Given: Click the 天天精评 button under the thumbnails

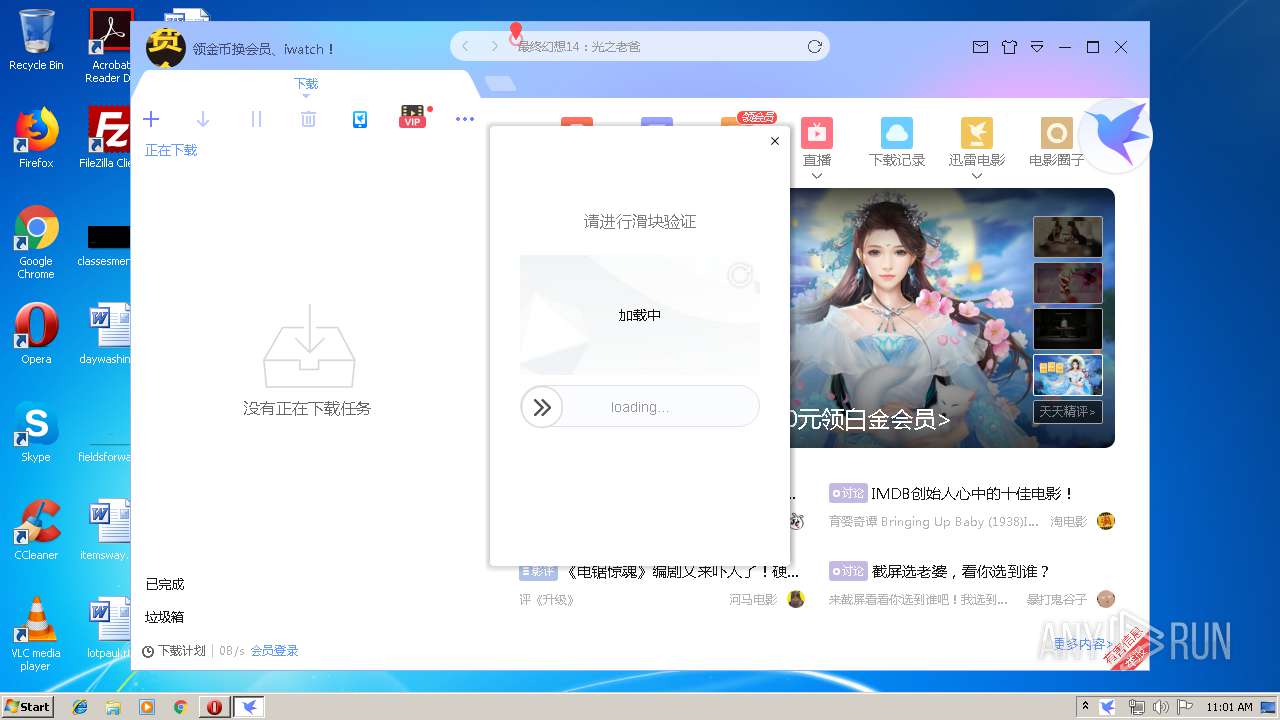Looking at the screenshot, I should (1067, 411).
